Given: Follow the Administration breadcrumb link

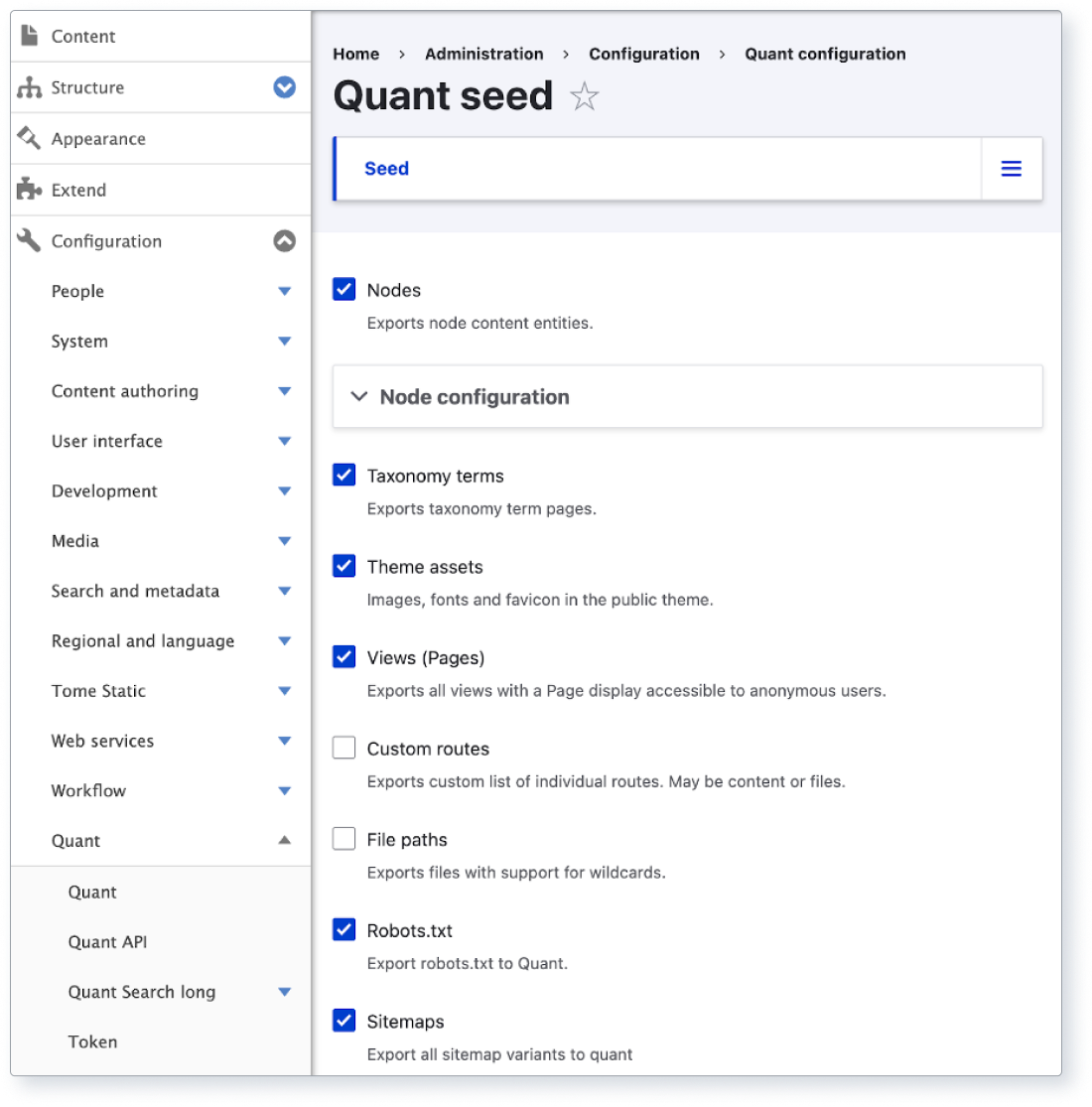Looking at the screenshot, I should click(x=483, y=54).
